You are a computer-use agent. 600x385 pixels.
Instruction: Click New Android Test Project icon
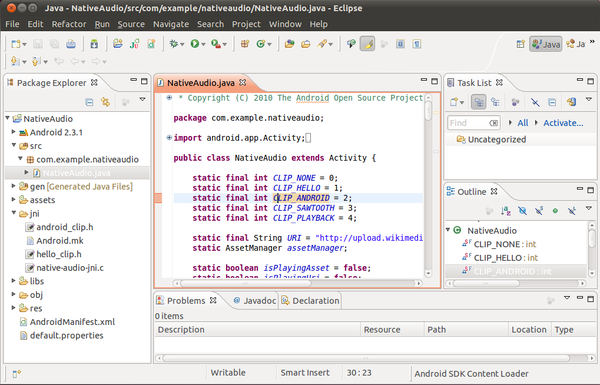click(x=134, y=44)
